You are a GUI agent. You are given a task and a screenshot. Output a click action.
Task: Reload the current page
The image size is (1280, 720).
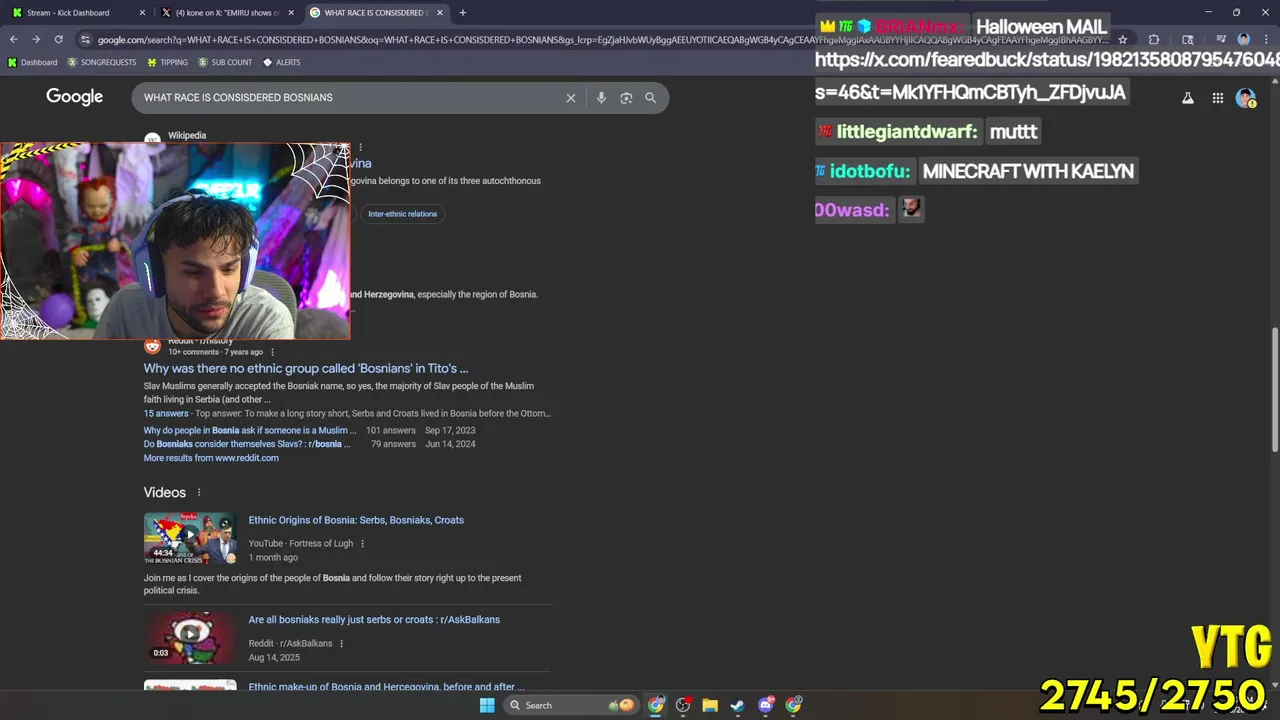(x=58, y=39)
